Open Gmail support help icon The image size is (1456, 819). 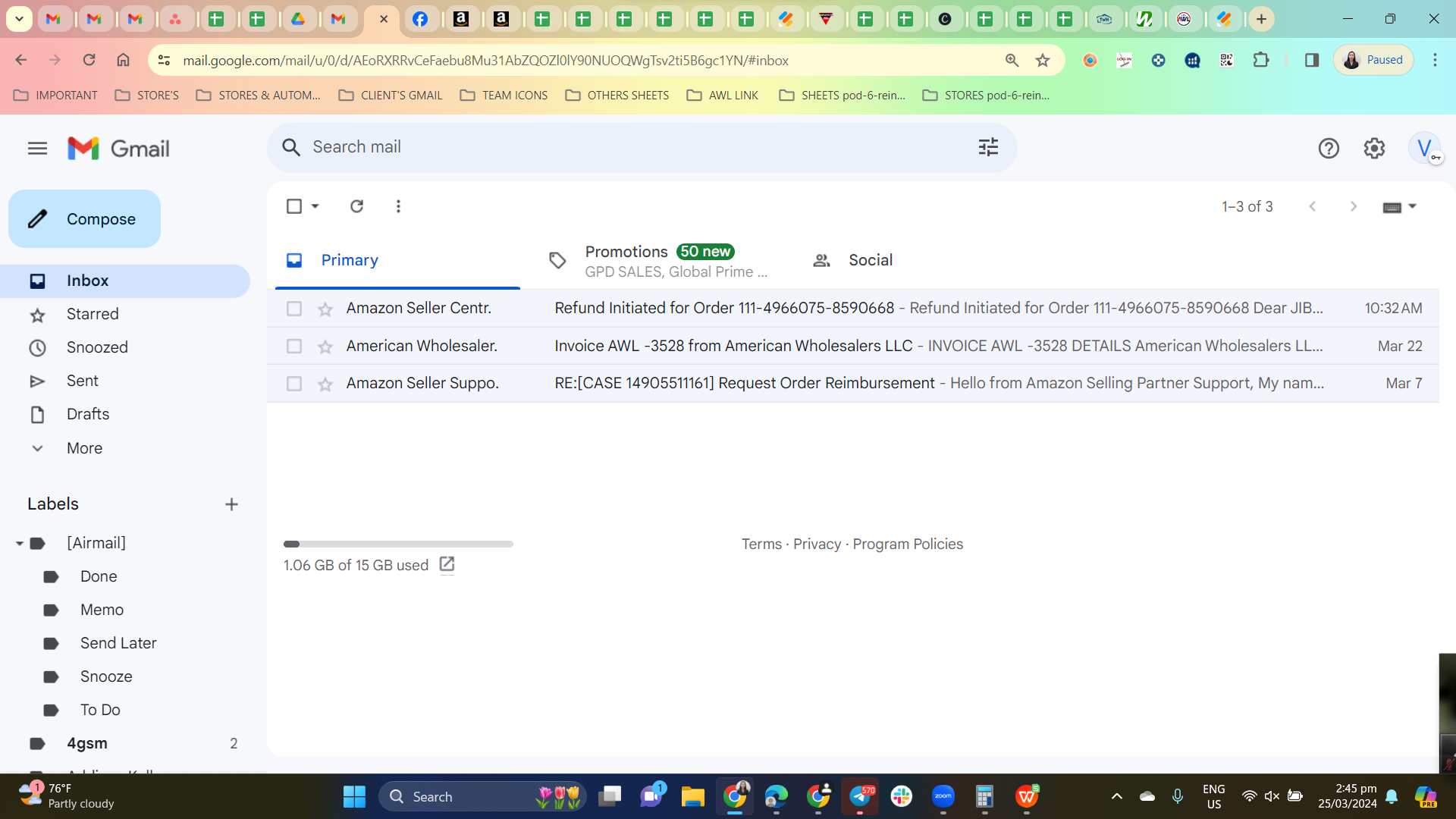1329,149
